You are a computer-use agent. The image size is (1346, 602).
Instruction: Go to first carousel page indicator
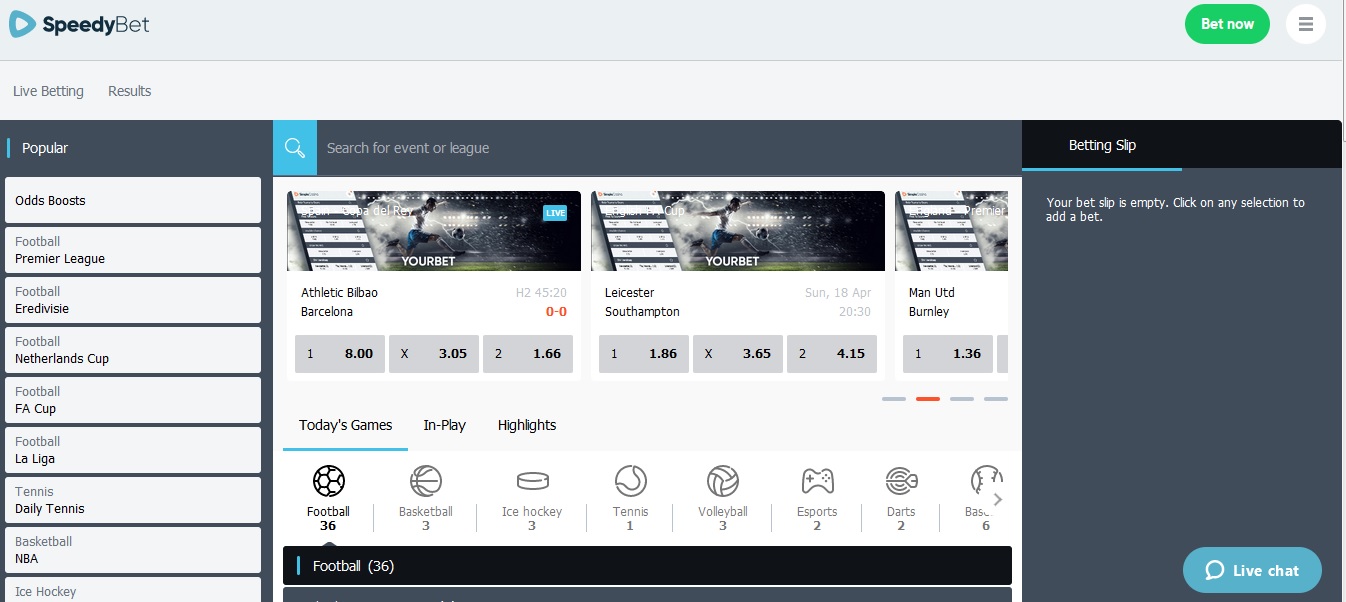(894, 399)
